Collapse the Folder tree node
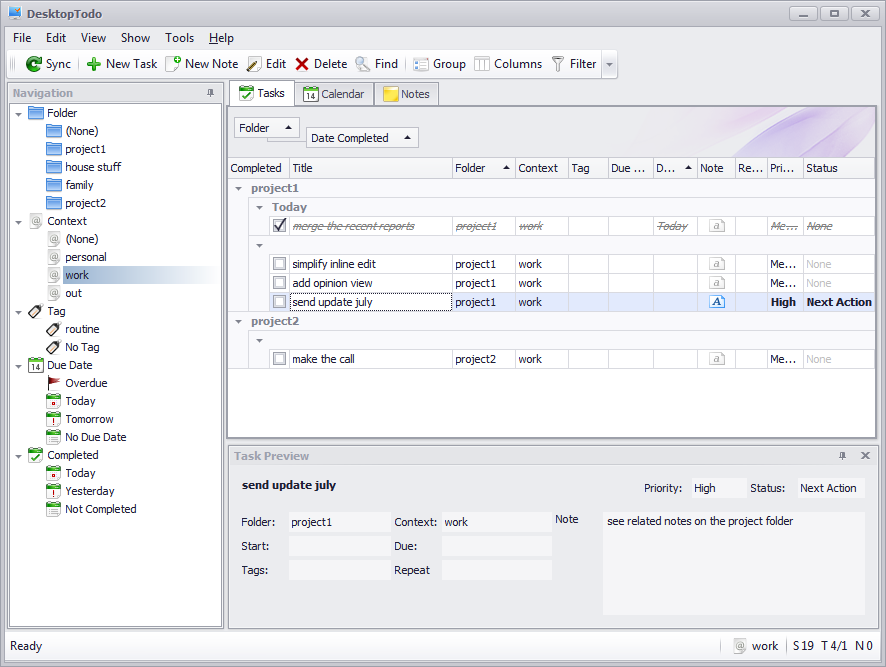Image resolution: width=886 pixels, height=667 pixels. click(x=19, y=113)
